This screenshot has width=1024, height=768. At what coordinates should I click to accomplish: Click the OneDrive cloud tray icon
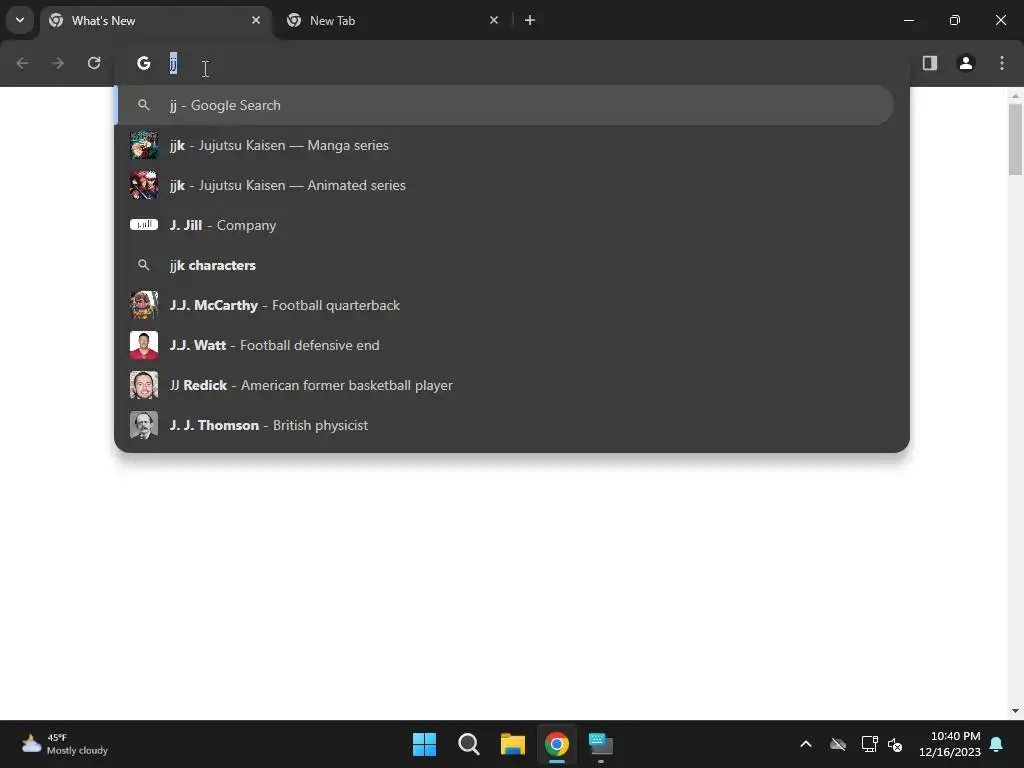[x=838, y=744]
